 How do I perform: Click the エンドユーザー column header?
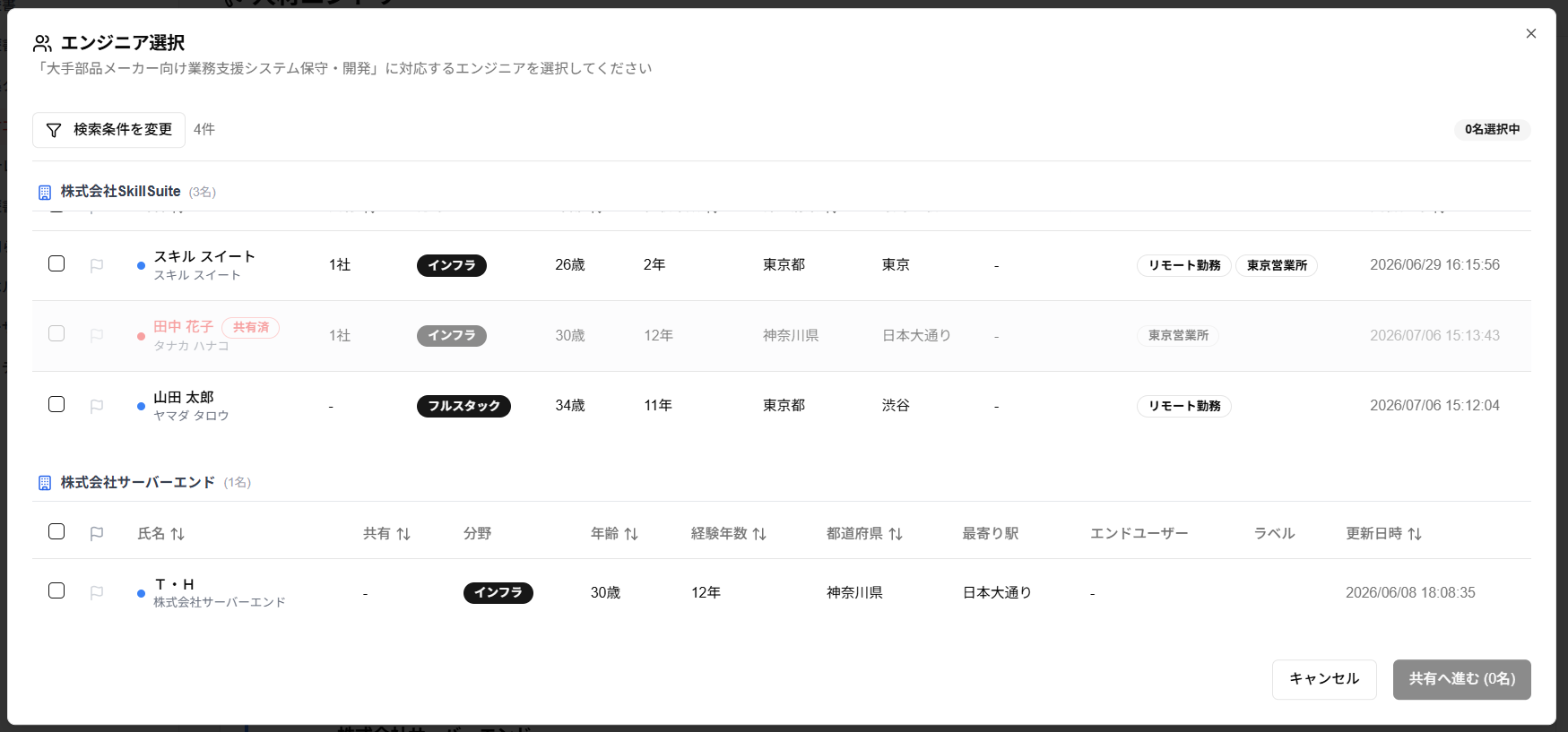point(1139,534)
